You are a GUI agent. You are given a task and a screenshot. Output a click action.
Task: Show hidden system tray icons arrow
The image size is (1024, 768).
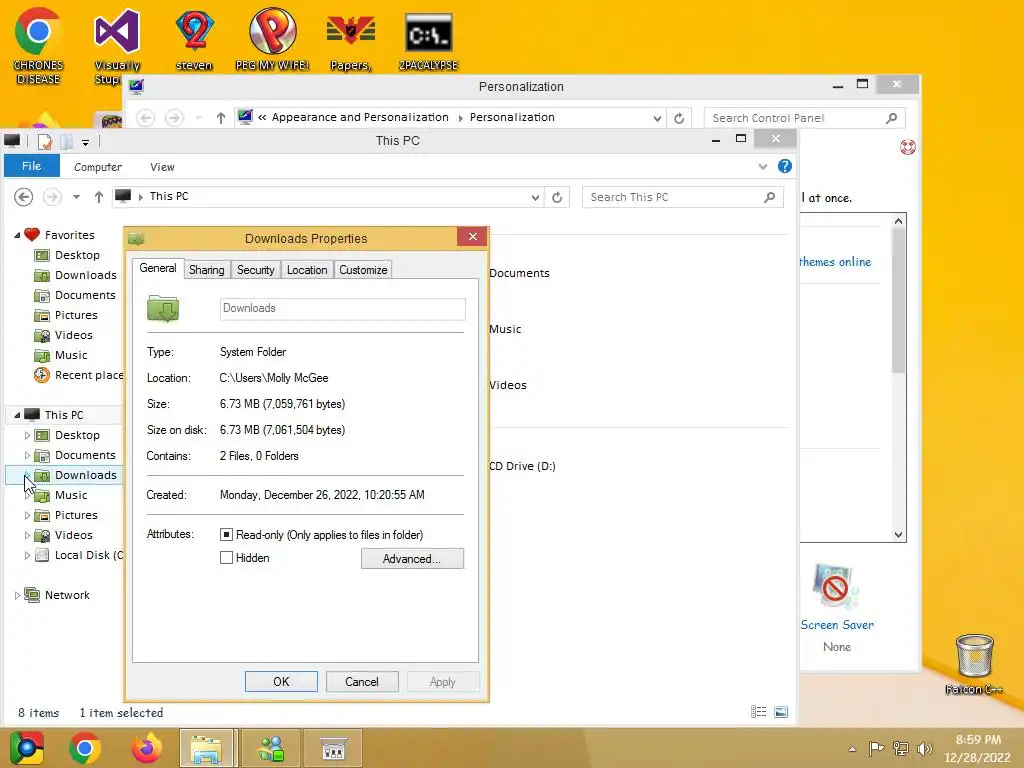click(852, 749)
